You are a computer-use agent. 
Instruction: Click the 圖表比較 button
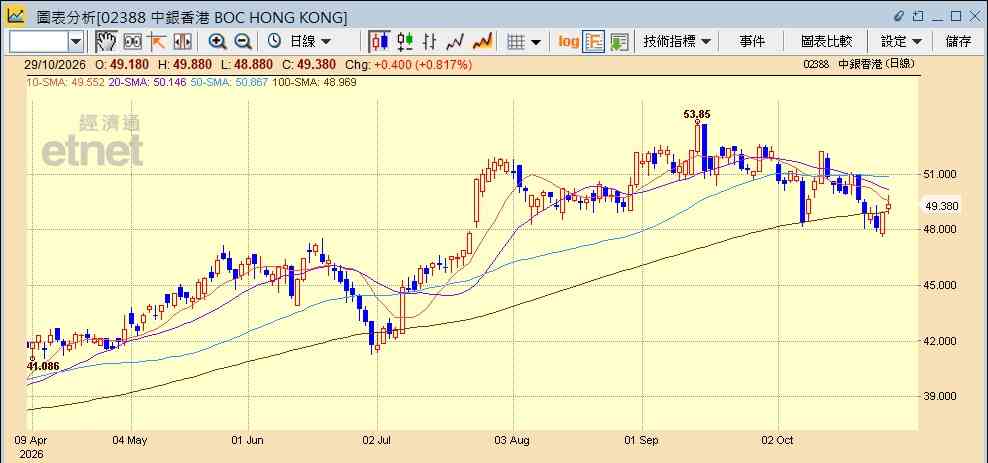pos(827,42)
